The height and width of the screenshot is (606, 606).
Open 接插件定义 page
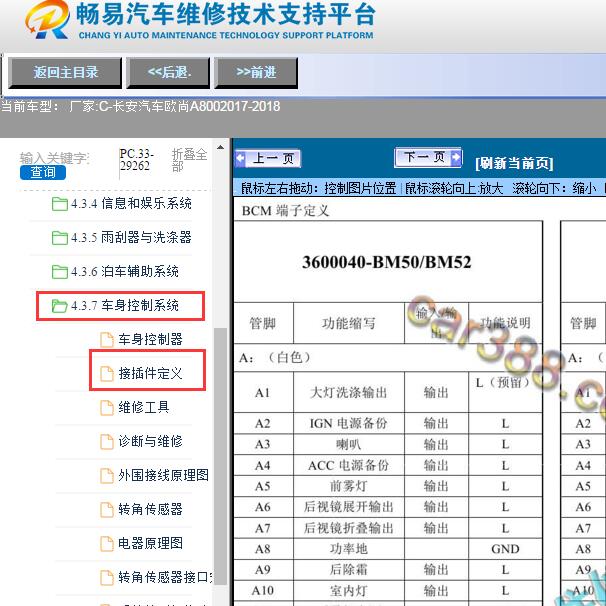point(150,373)
